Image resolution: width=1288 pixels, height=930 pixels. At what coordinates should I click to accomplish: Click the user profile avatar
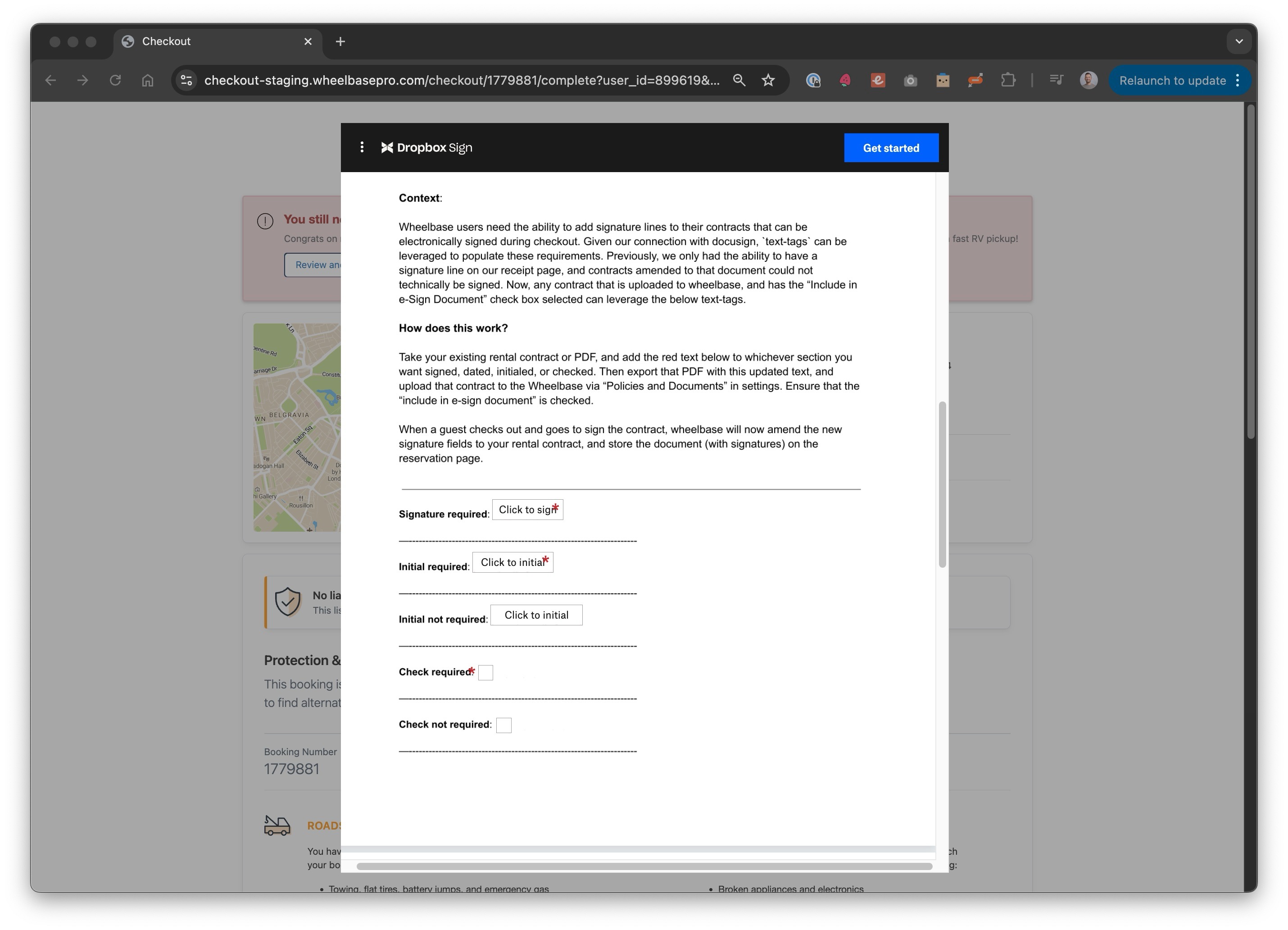[1088, 80]
